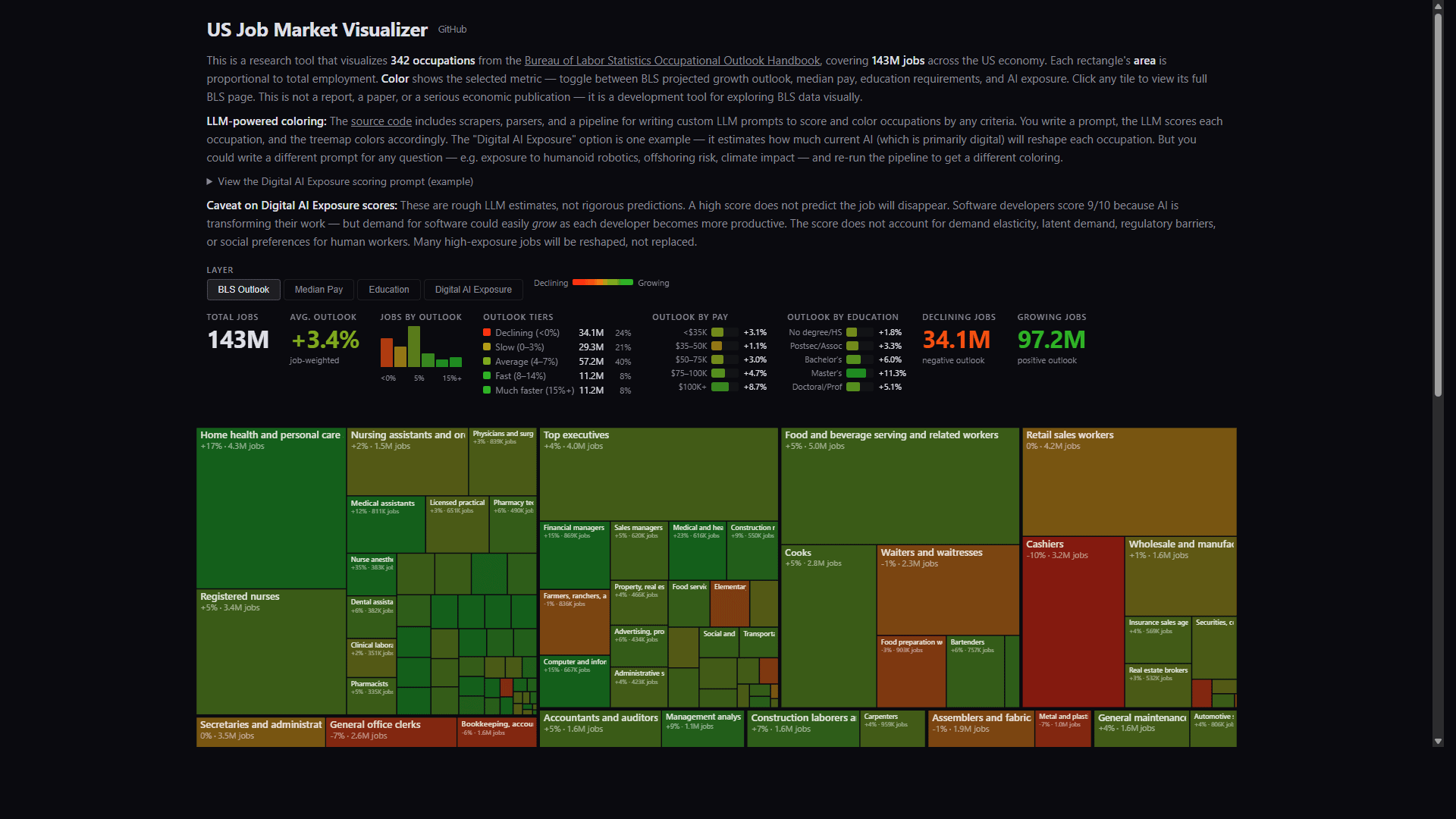Viewport: 1456px width, 819px height.
Task: Click the red Declining tier swatch
Action: pos(487,333)
